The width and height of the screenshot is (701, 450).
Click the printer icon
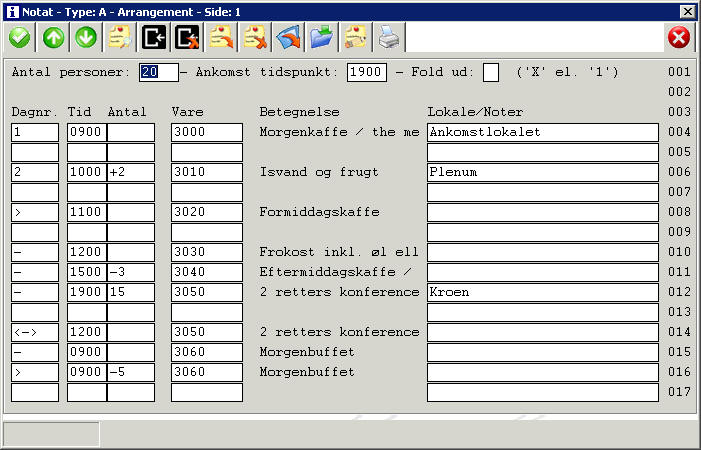point(389,38)
